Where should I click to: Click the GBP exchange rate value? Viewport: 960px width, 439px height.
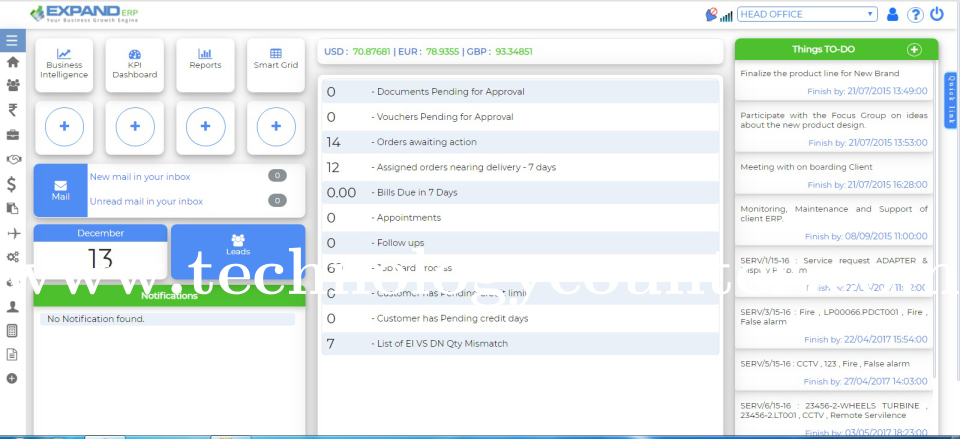[x=514, y=51]
